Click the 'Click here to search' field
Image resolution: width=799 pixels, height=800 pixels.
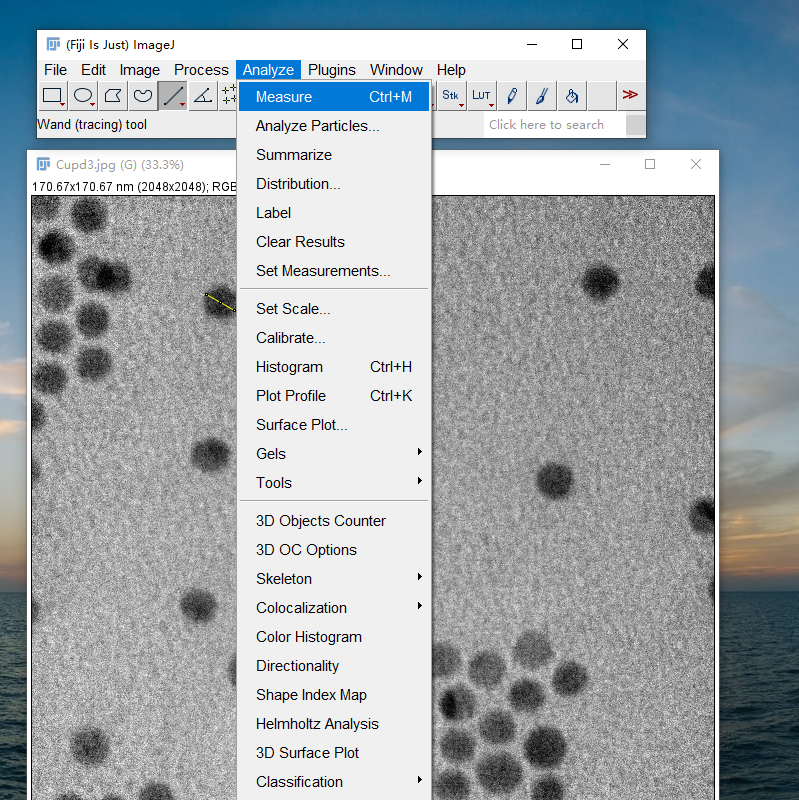point(553,125)
